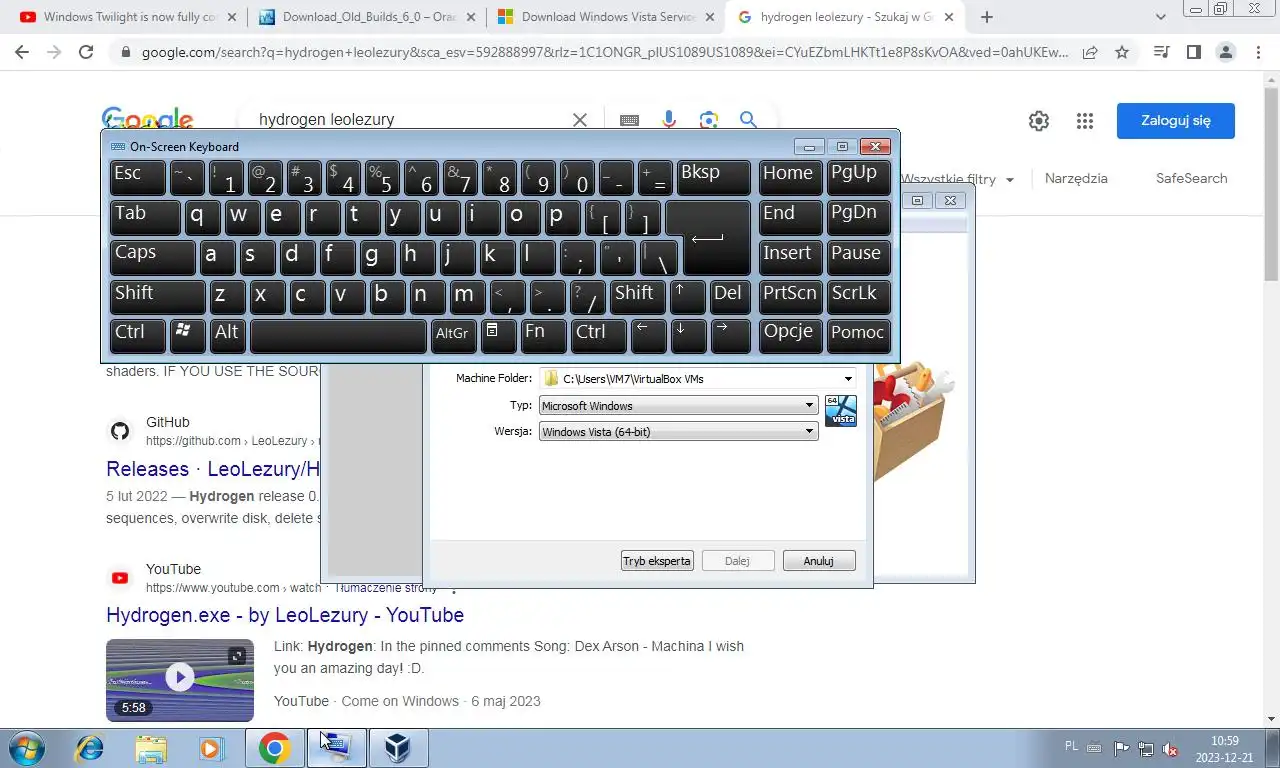Click the spacebar on On-Screen Keyboard
Screen dimensions: 1280x768
pyautogui.click(x=338, y=335)
